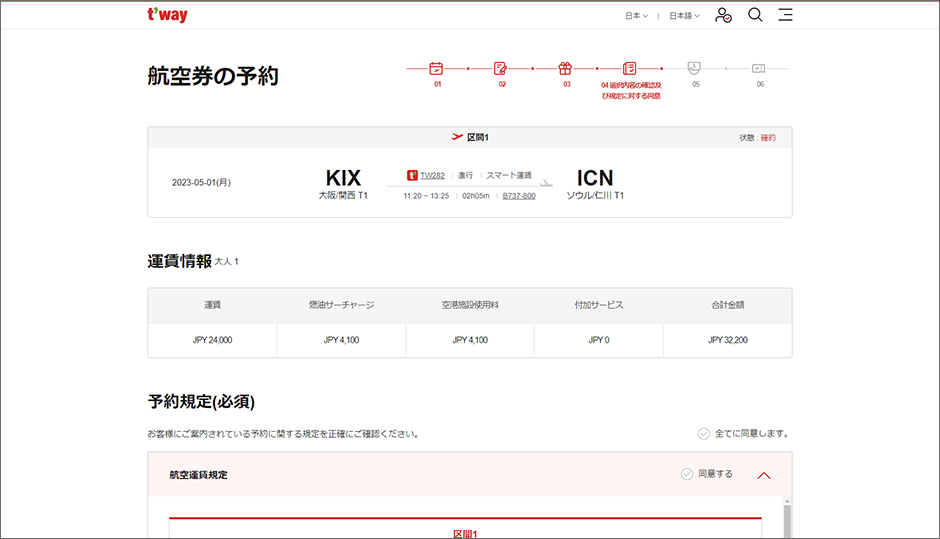Collapse the 航空運賃規定 section chevron
Viewport: 940px width, 539px height.
pos(764,475)
